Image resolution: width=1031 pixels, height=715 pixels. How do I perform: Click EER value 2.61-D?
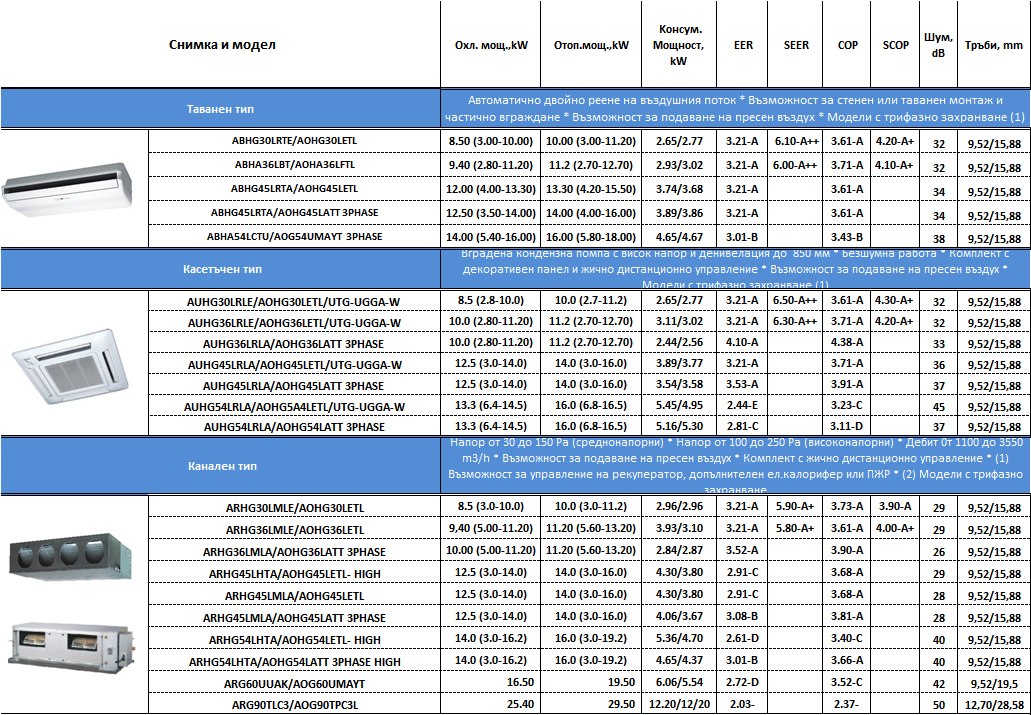(x=743, y=637)
